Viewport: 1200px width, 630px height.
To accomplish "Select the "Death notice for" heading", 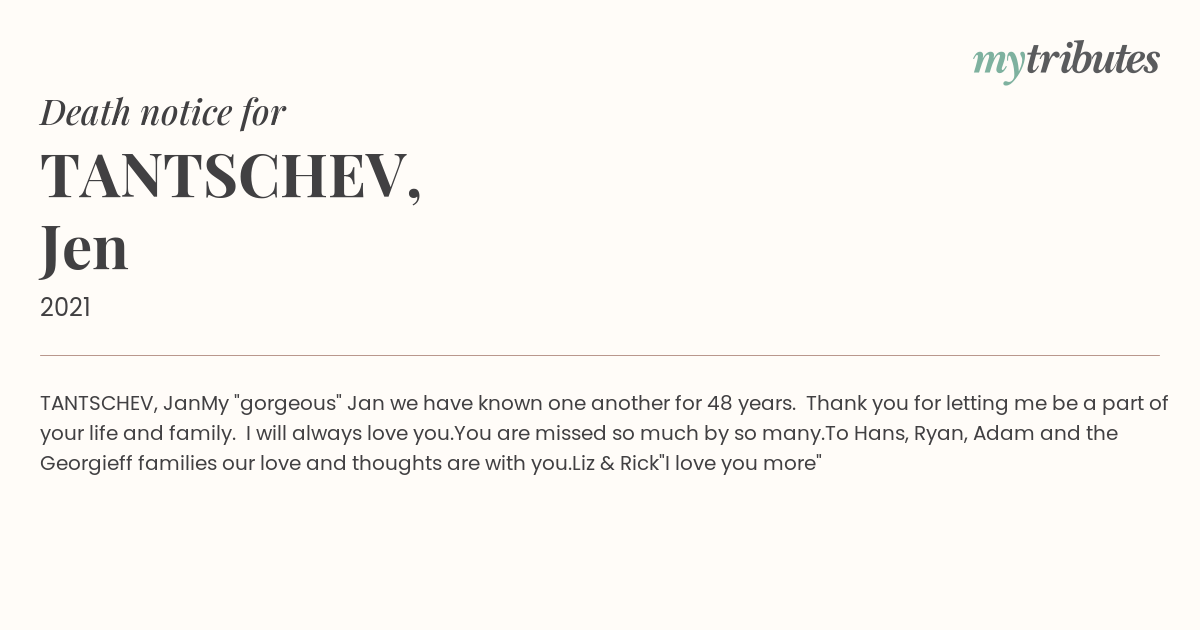I will tap(163, 113).
